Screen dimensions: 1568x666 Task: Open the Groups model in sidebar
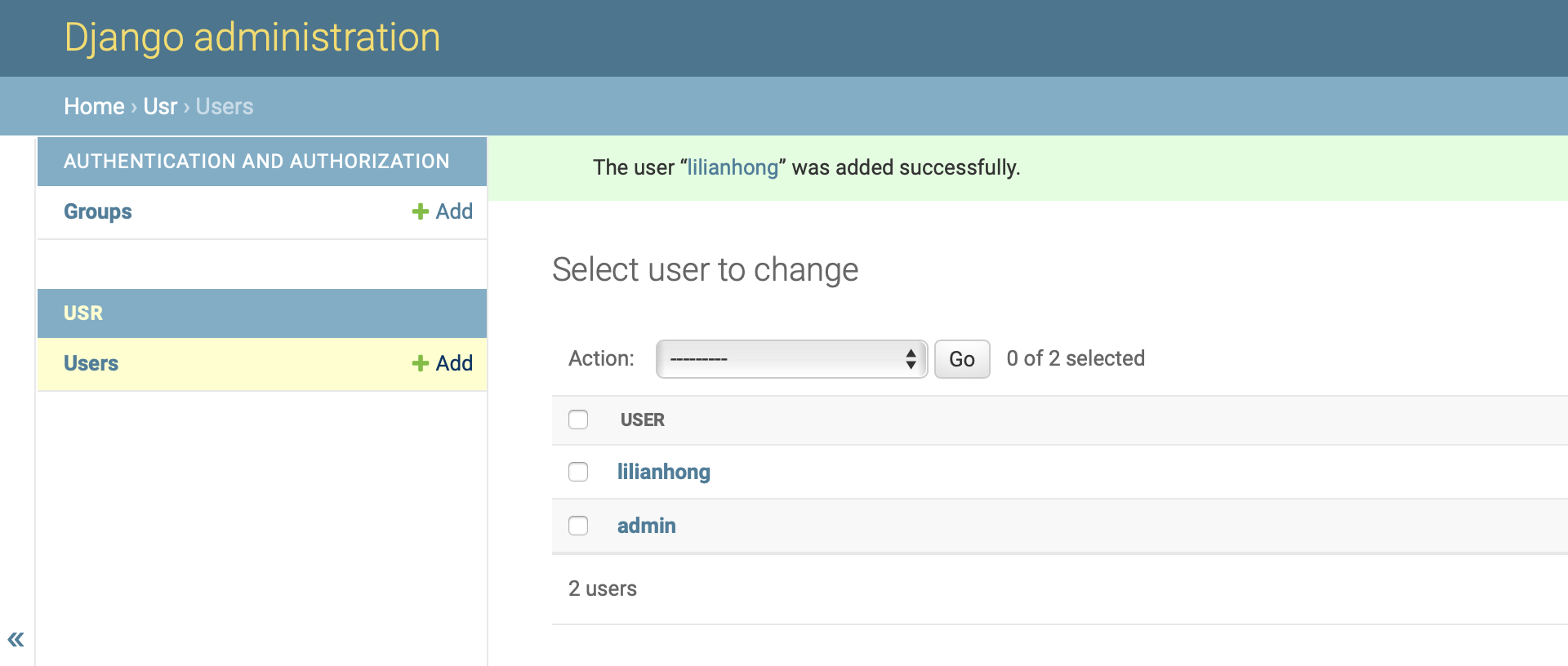click(x=97, y=211)
